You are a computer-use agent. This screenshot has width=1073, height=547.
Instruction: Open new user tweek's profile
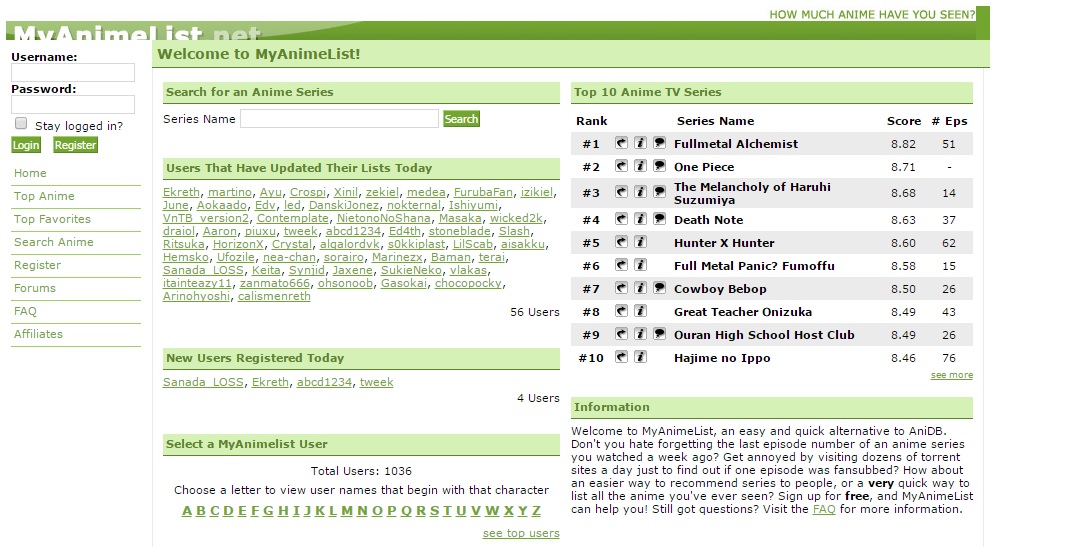(x=376, y=382)
